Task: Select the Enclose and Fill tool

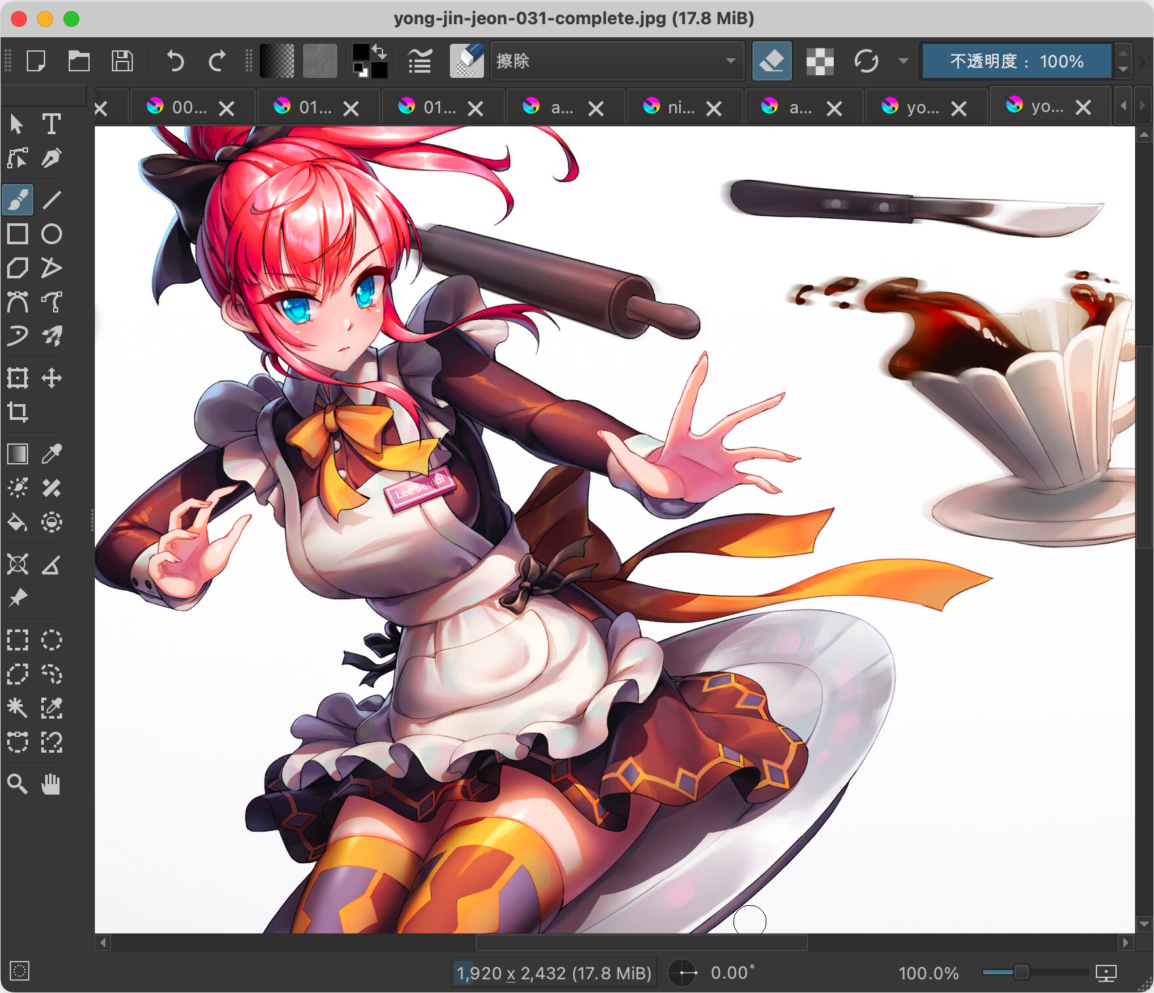Action: click(x=51, y=523)
